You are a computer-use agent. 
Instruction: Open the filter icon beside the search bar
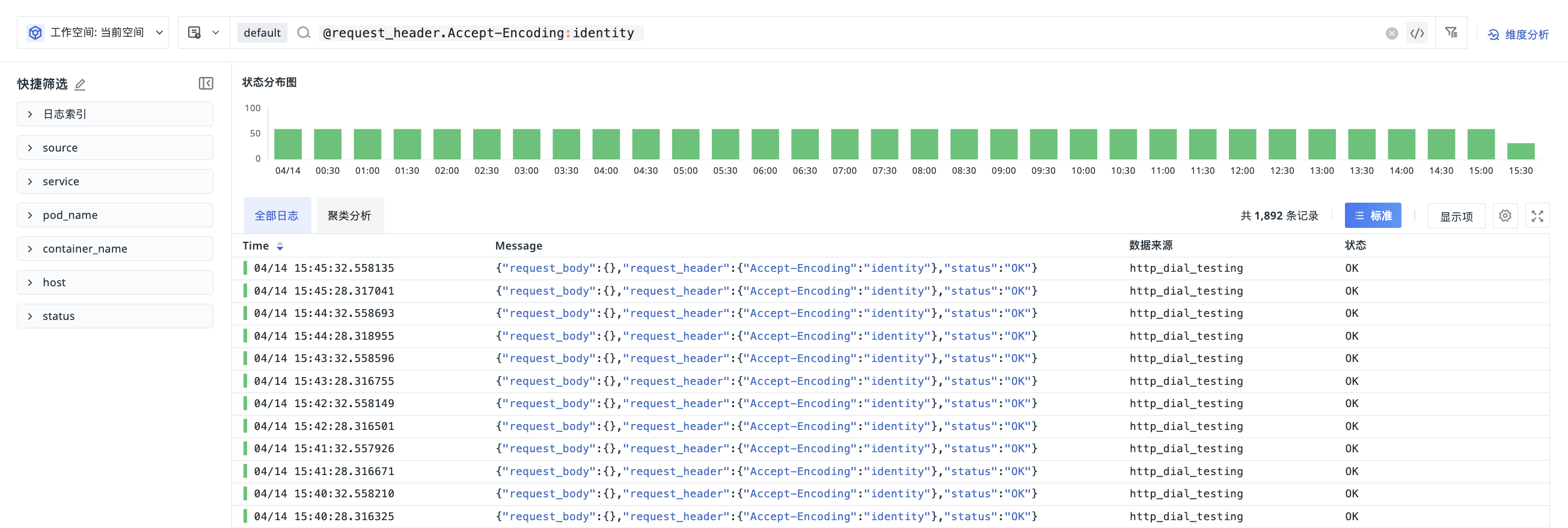1451,32
